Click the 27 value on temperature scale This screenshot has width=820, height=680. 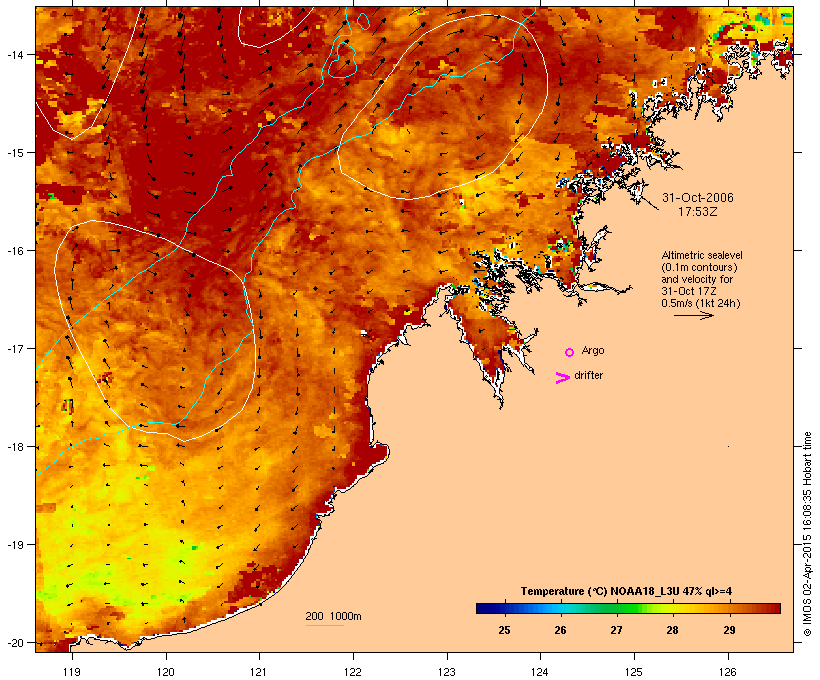(x=616, y=630)
